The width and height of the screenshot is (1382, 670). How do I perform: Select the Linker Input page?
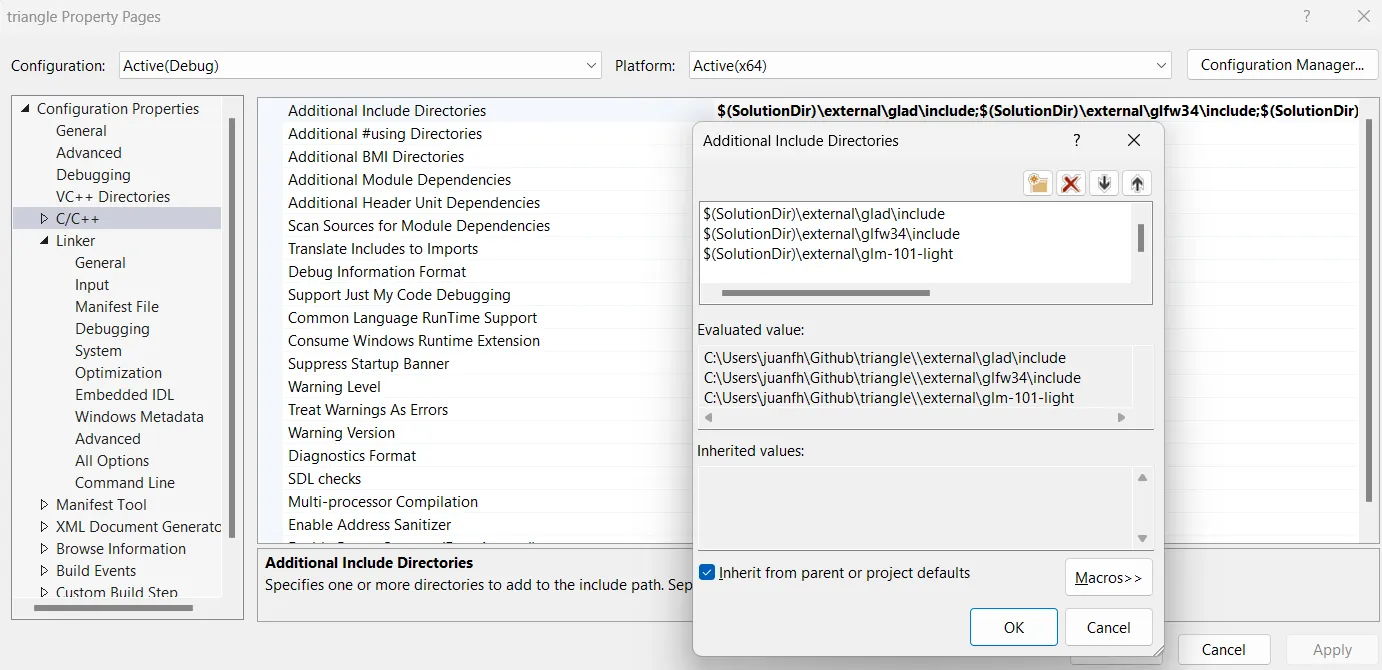pos(92,285)
